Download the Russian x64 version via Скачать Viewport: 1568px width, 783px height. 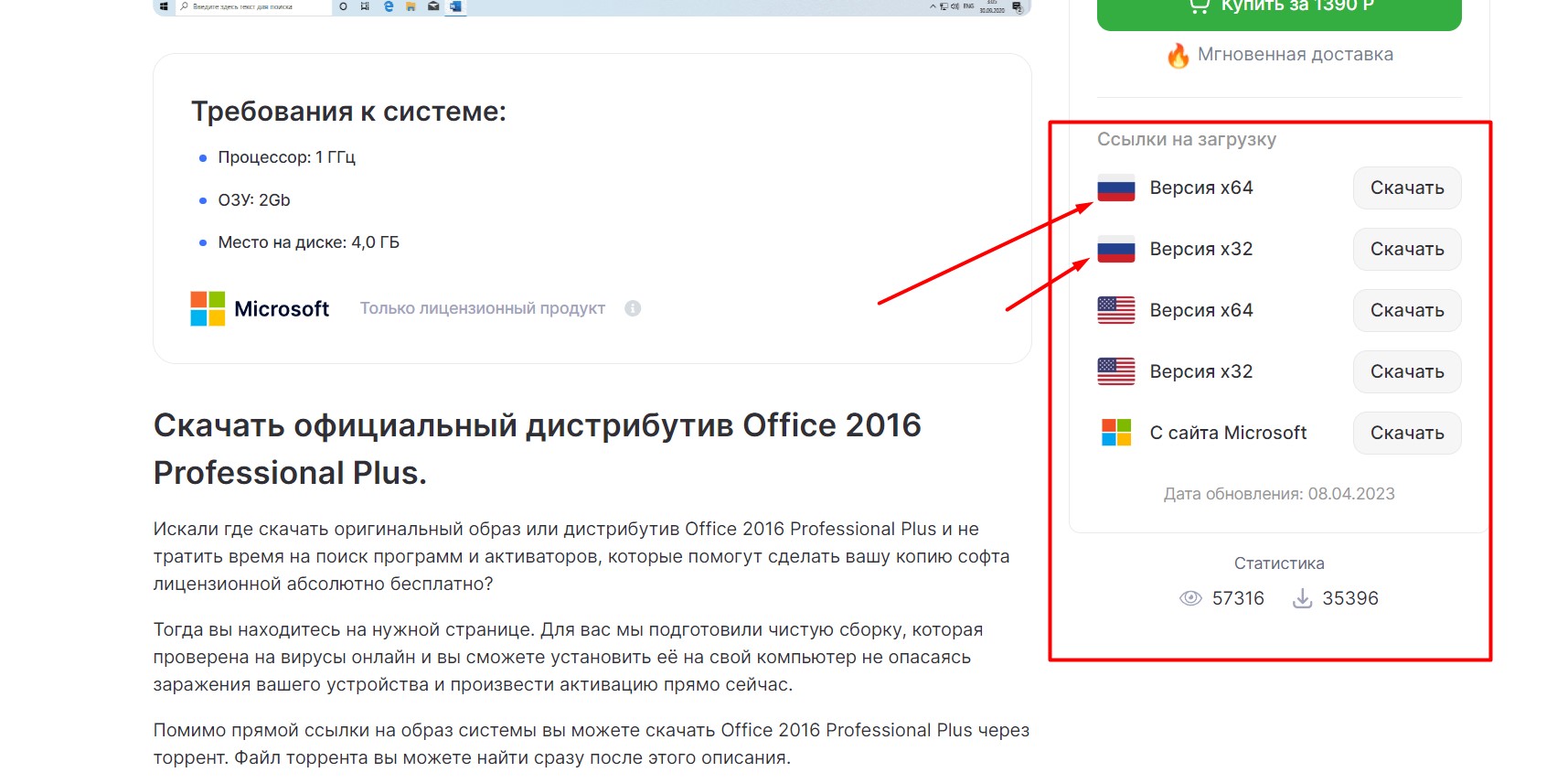pyautogui.click(x=1407, y=188)
